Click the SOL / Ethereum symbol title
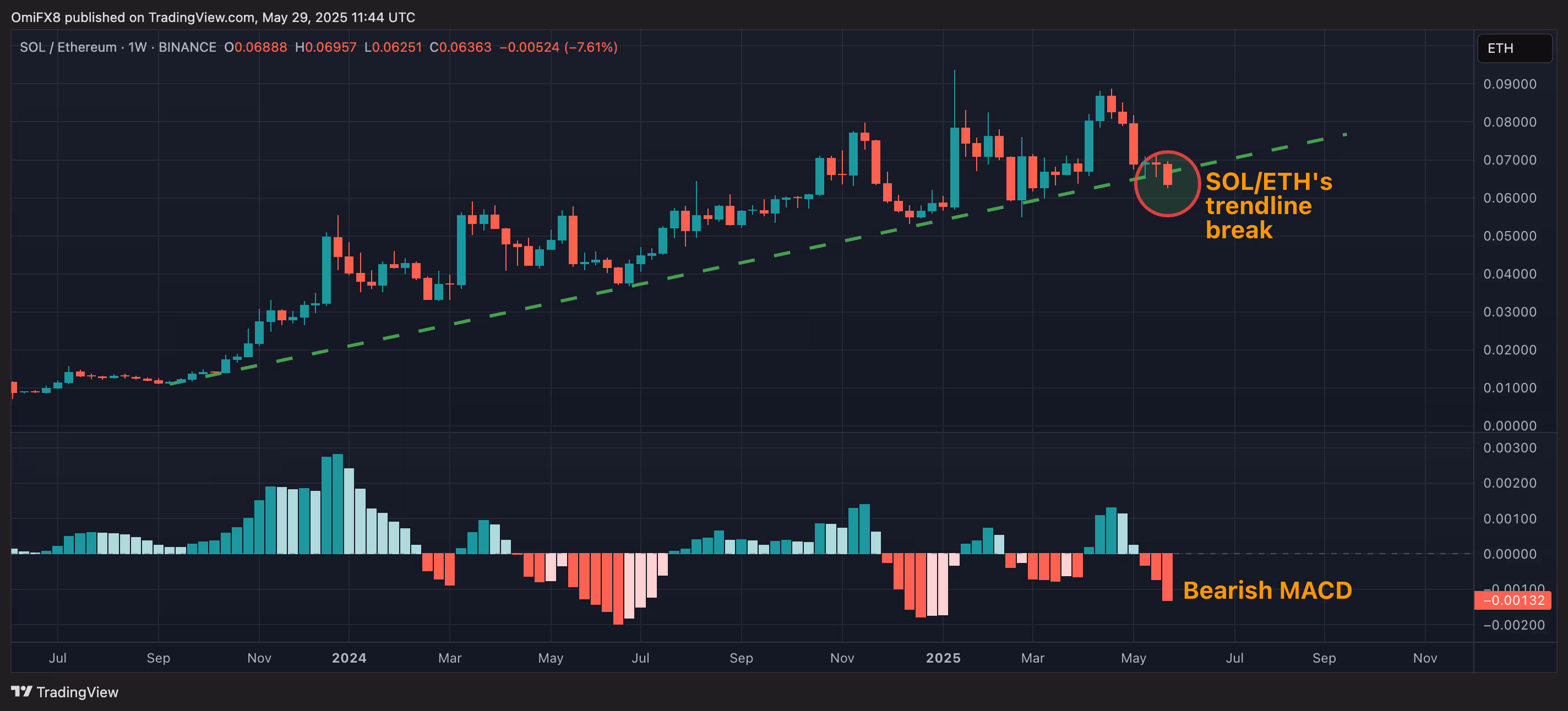Image resolution: width=1568 pixels, height=711 pixels. click(x=68, y=47)
